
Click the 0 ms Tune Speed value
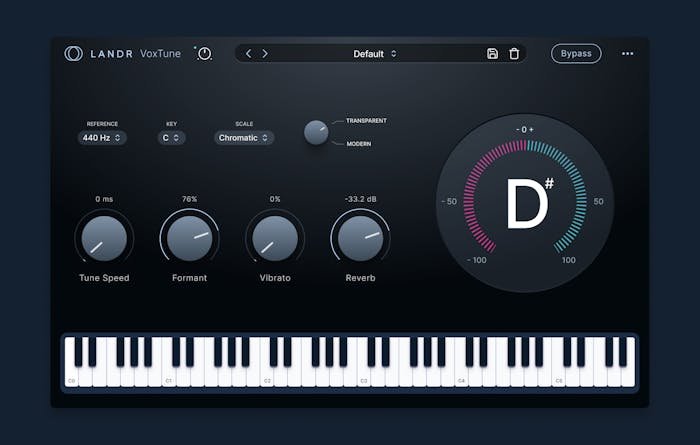pyautogui.click(x=104, y=199)
